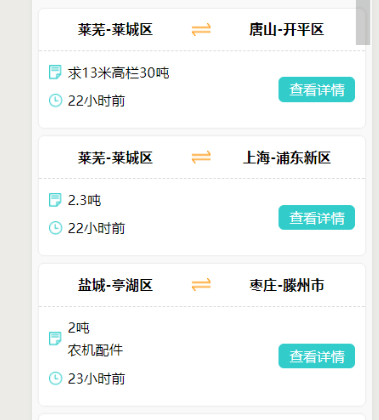
Task: Click the 求13米高栏30吨 description text
Action: point(118,73)
